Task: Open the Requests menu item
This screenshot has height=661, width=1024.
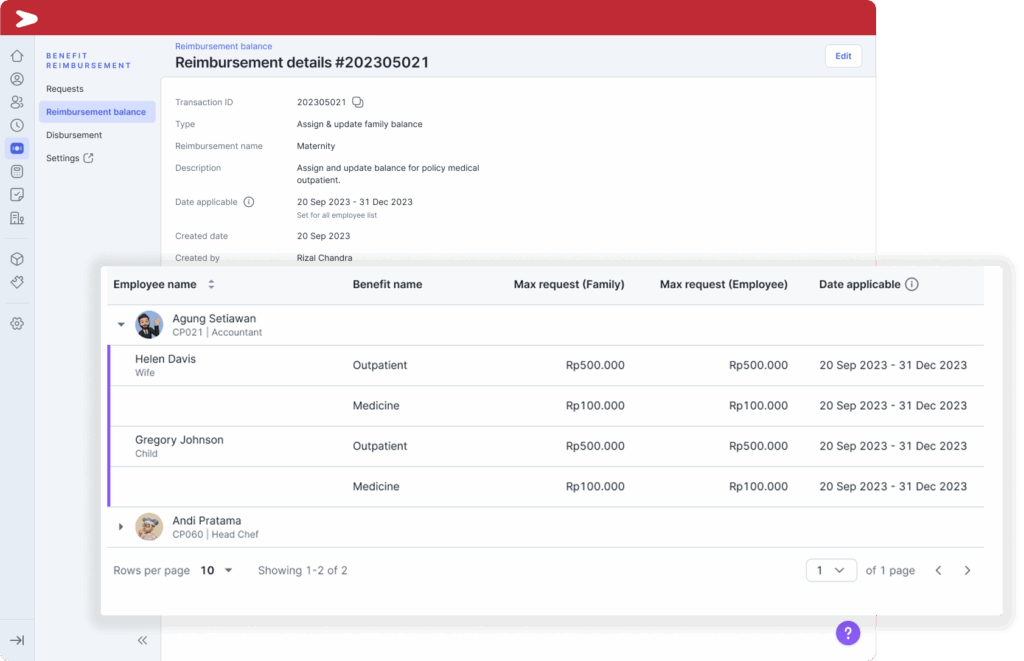Action: [x=65, y=89]
